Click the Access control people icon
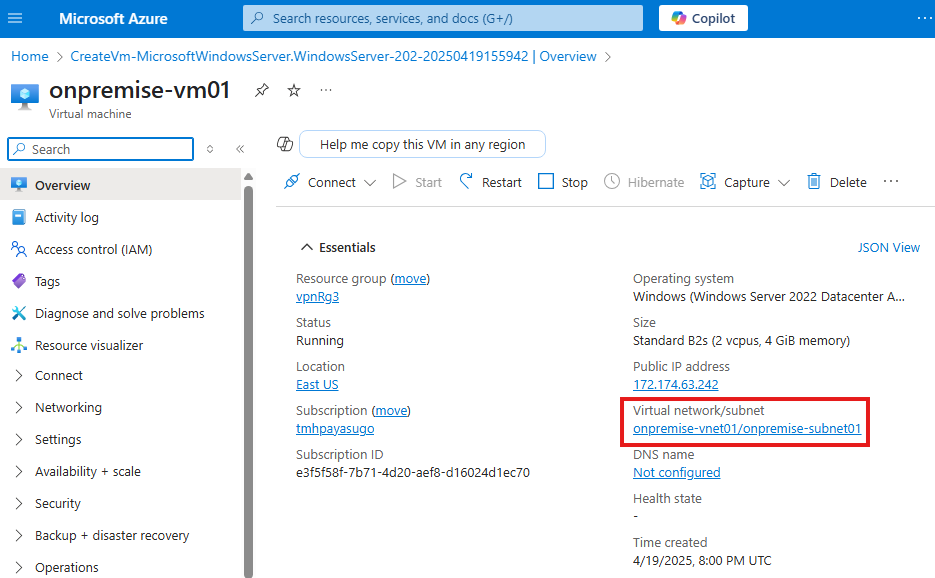Viewport: 935px width, 578px height. click(x=19, y=249)
